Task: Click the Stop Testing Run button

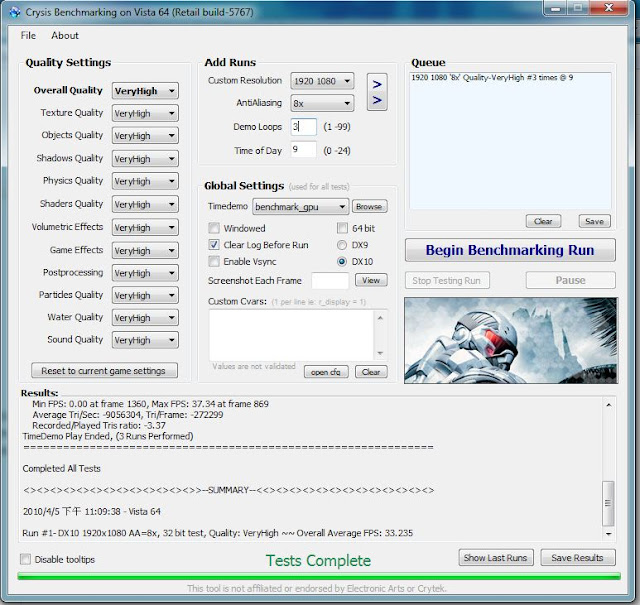Action: [447, 280]
